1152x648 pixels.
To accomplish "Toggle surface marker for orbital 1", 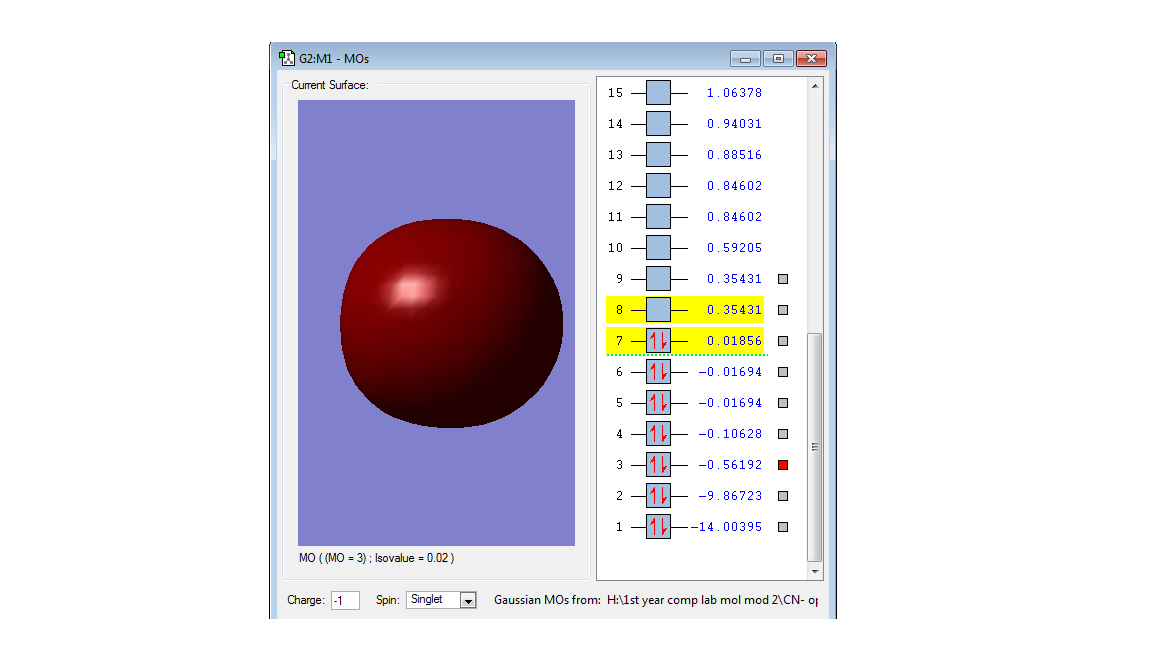I will [783, 526].
